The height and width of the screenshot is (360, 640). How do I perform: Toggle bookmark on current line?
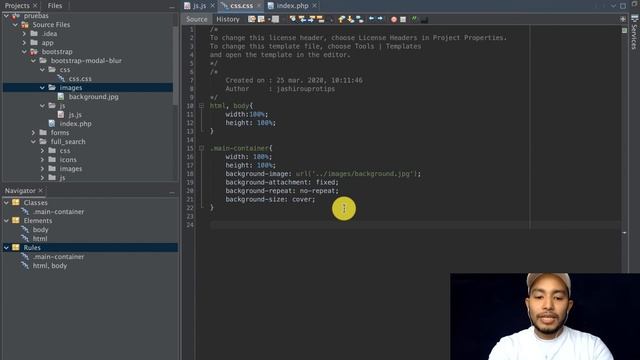point(360,19)
